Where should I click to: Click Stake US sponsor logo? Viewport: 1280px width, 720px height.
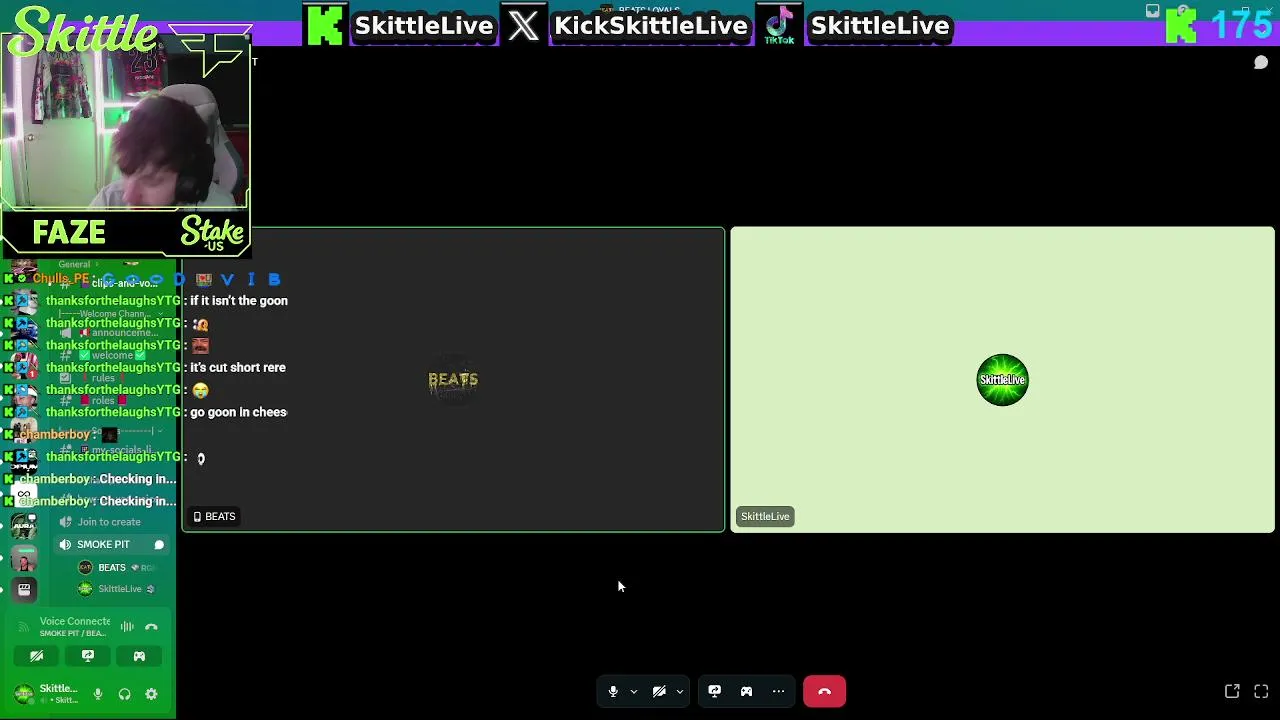pos(213,234)
